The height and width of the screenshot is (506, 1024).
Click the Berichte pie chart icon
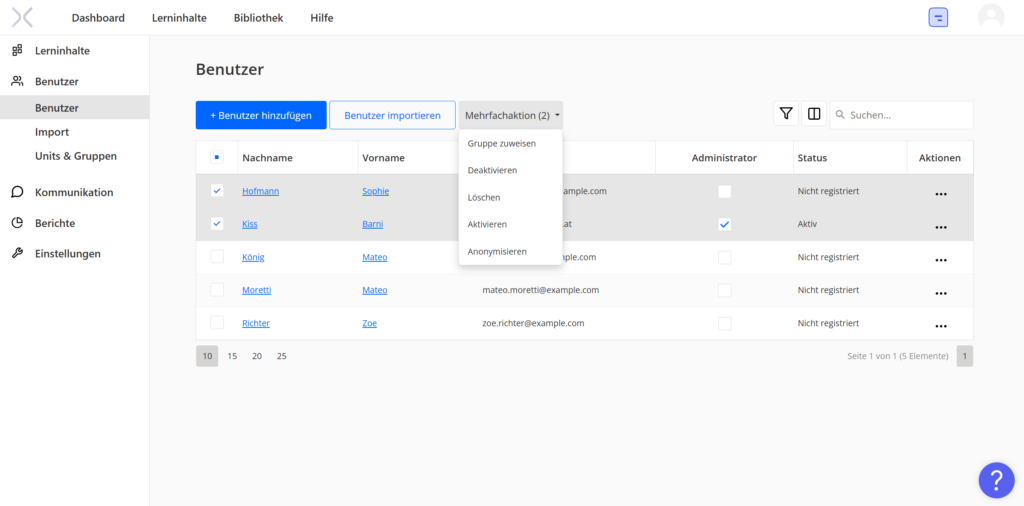coord(18,223)
